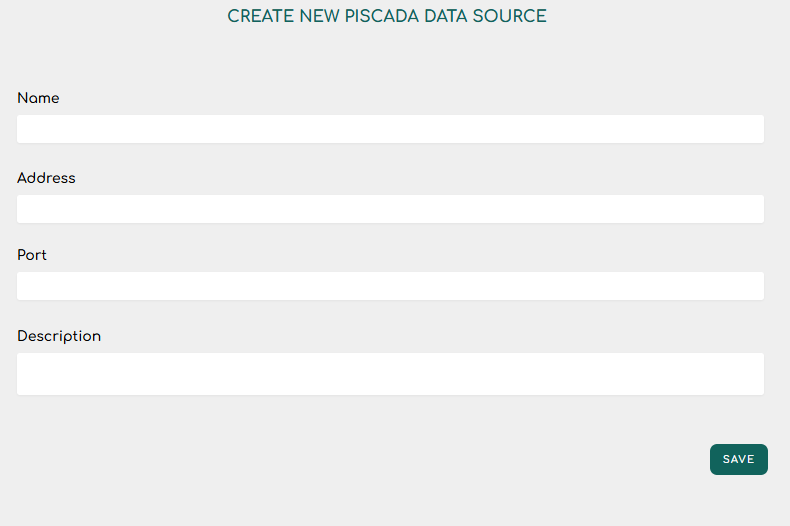790x526 pixels.
Task: Choose the port number entry box
Action: (390, 286)
